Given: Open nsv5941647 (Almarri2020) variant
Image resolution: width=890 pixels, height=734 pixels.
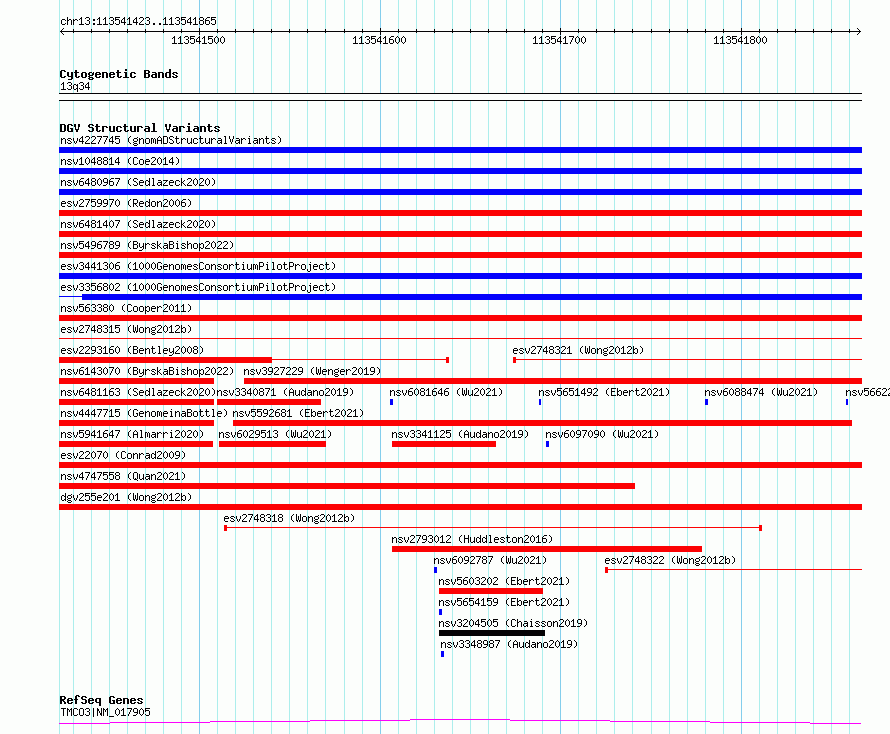Looking at the screenshot, I should tap(132, 434).
